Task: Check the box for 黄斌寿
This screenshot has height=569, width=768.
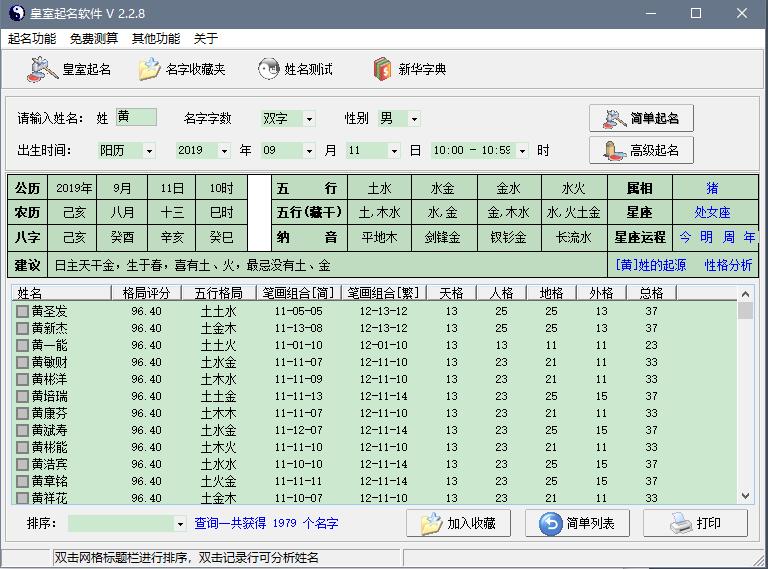Action: [x=22, y=430]
